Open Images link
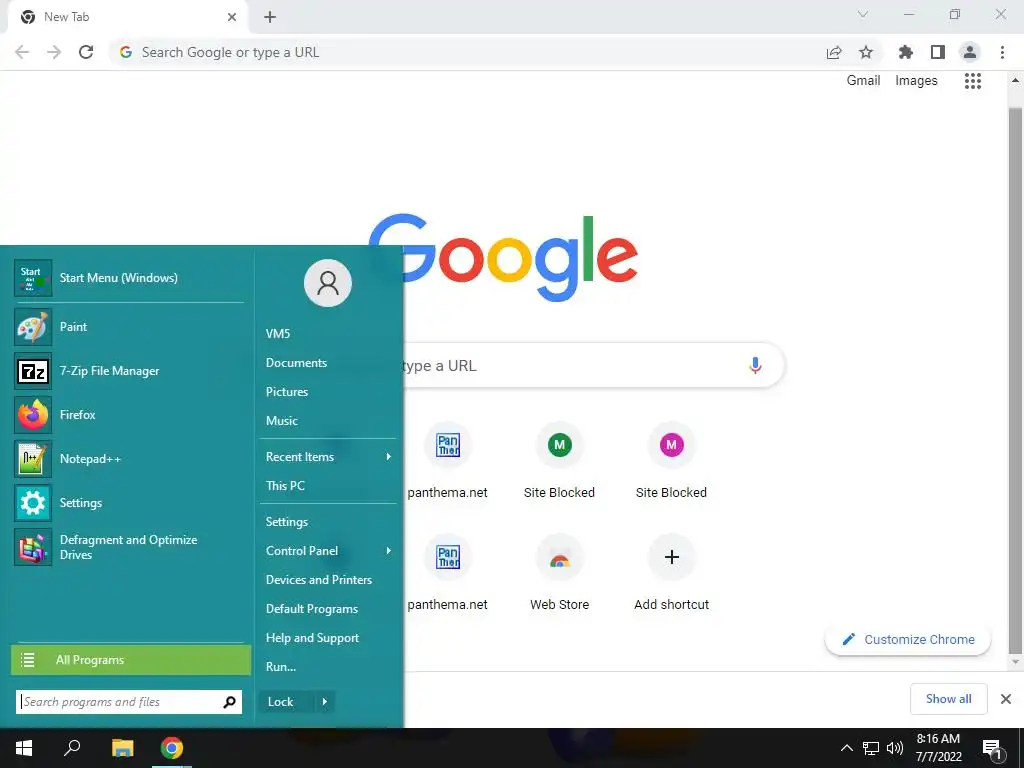Viewport: 1024px width, 768px height. click(916, 80)
